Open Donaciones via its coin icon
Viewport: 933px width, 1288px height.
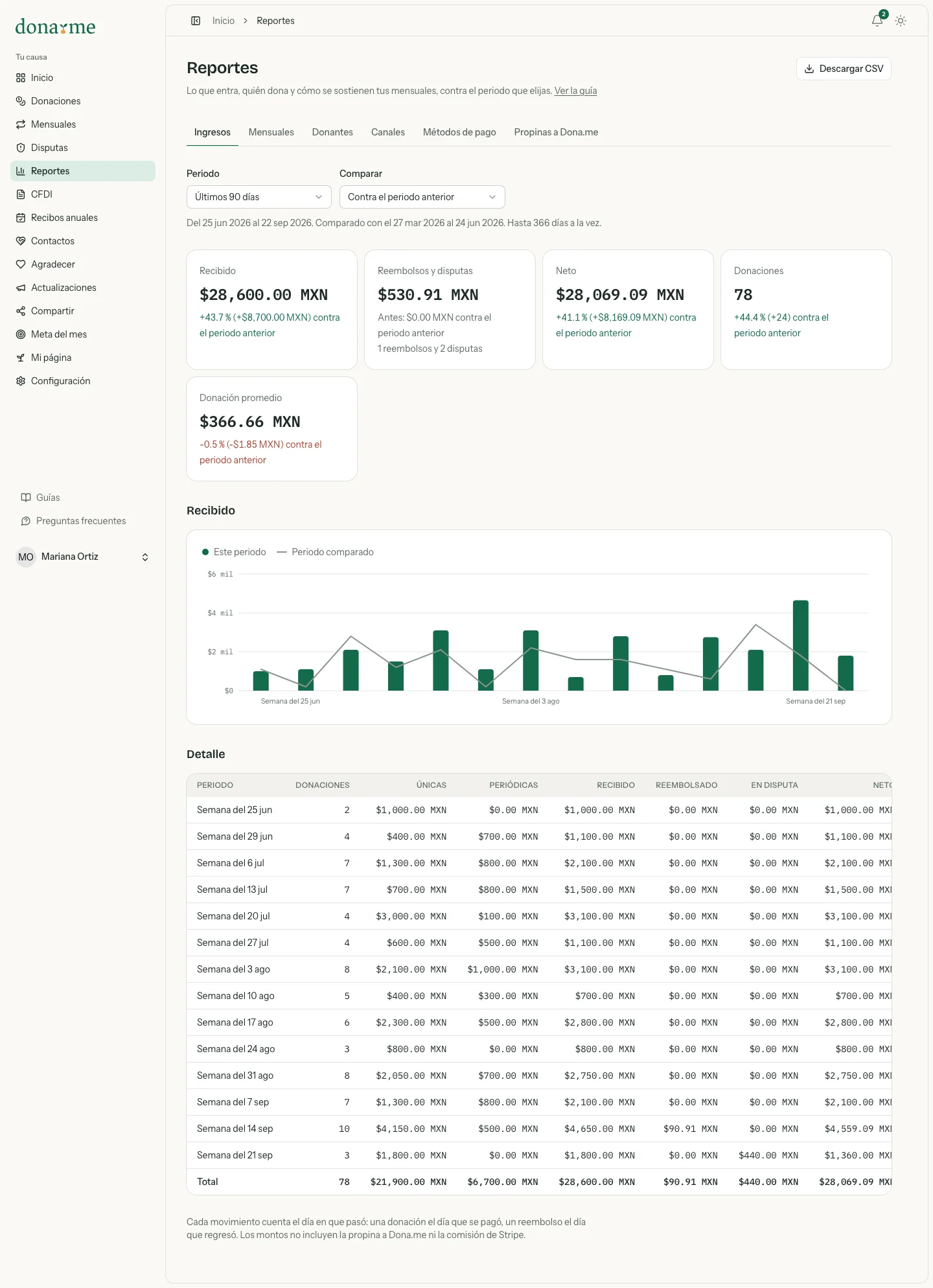(21, 101)
